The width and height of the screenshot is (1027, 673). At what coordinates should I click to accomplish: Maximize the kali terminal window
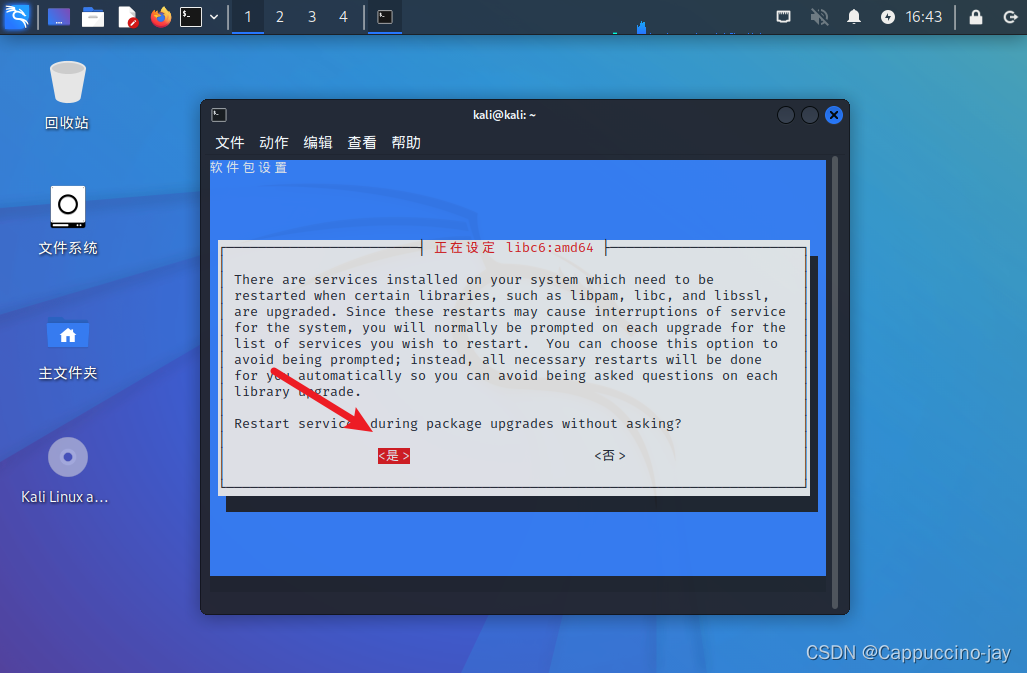pos(810,115)
